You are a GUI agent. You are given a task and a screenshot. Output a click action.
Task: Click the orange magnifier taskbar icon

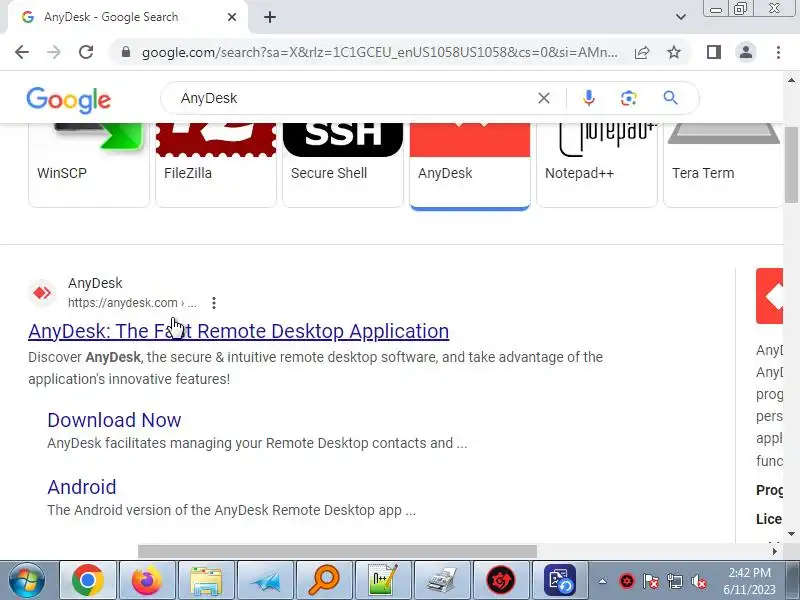(x=324, y=580)
